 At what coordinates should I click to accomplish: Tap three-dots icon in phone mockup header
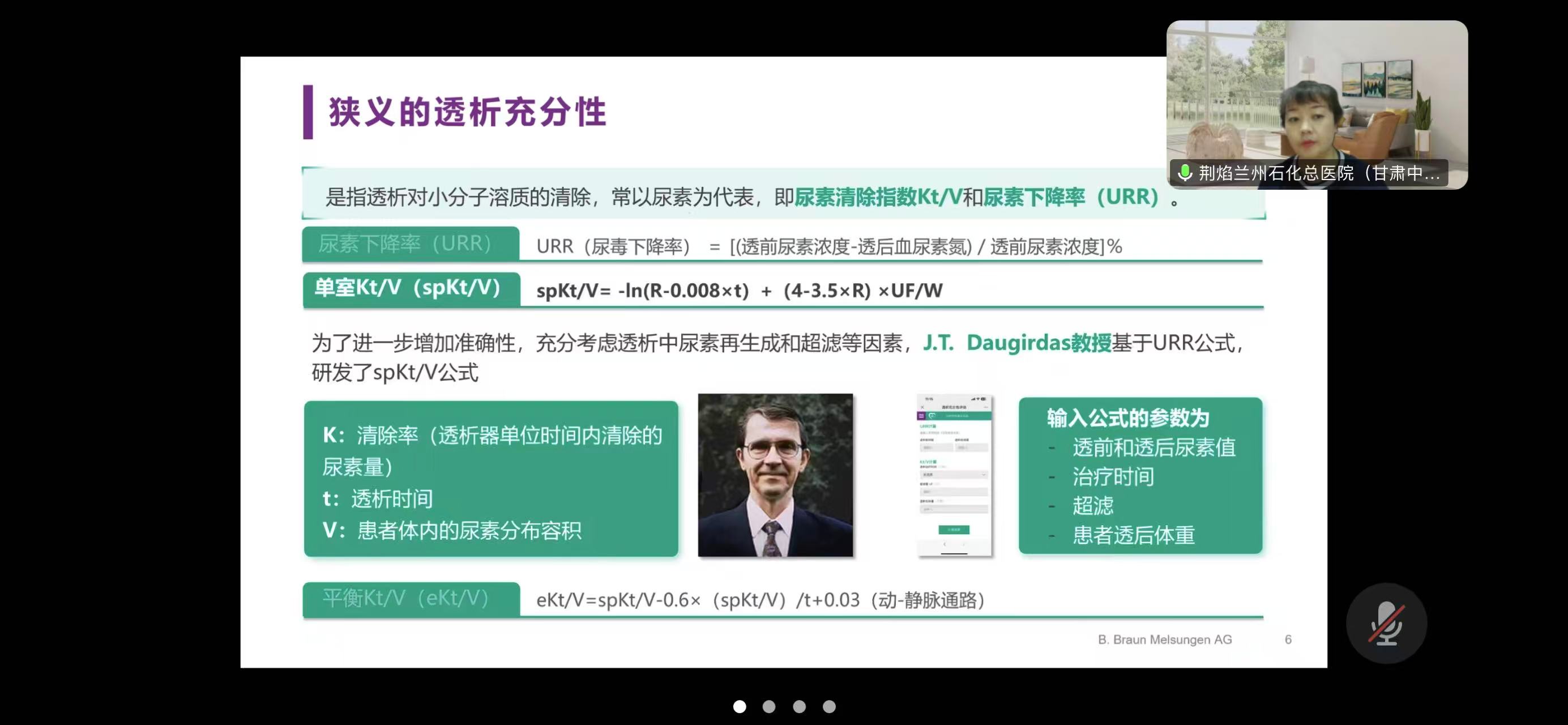click(x=986, y=407)
